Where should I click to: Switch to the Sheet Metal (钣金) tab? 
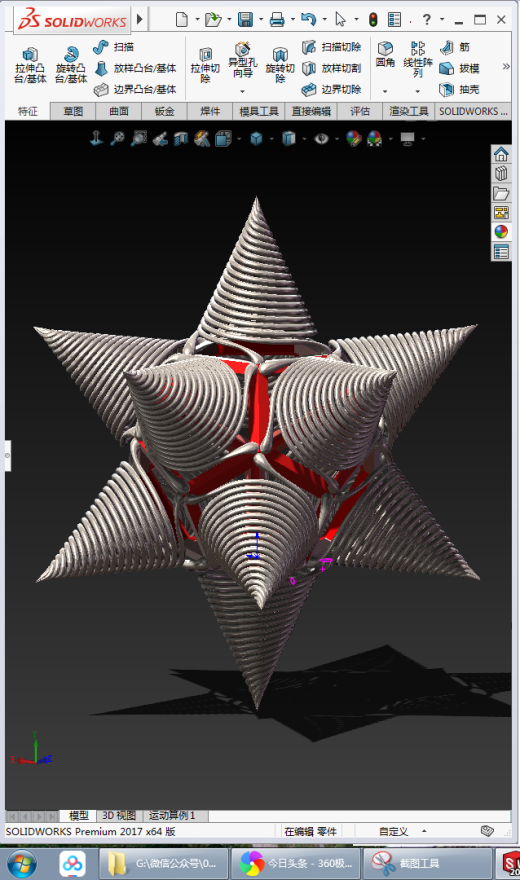164,111
